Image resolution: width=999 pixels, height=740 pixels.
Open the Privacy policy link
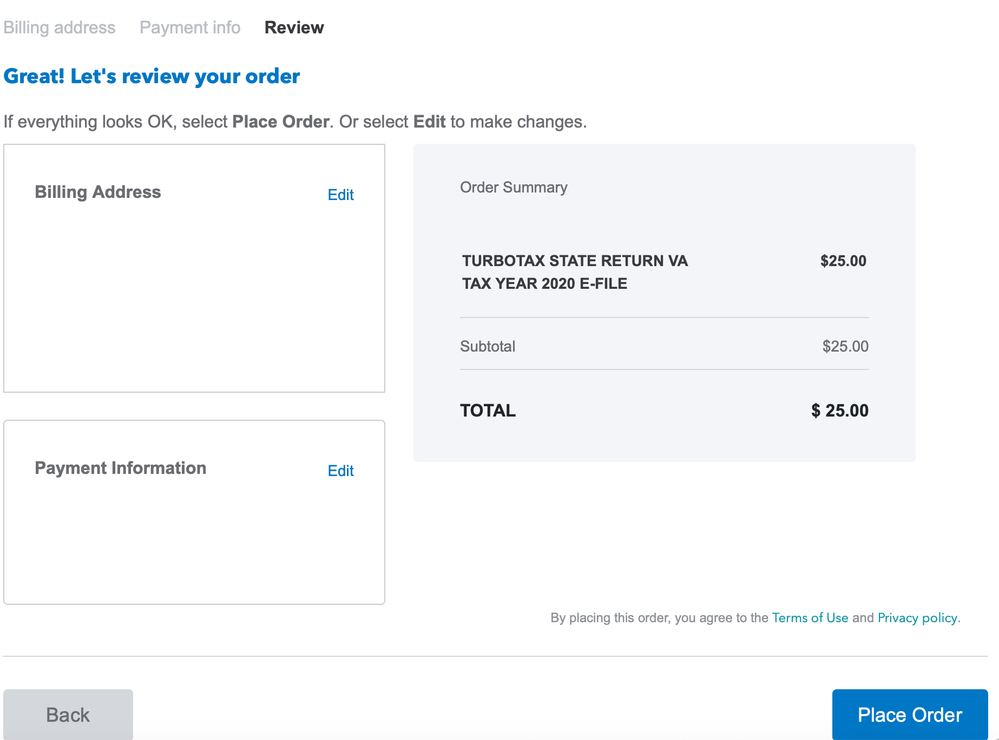pyautogui.click(x=917, y=618)
